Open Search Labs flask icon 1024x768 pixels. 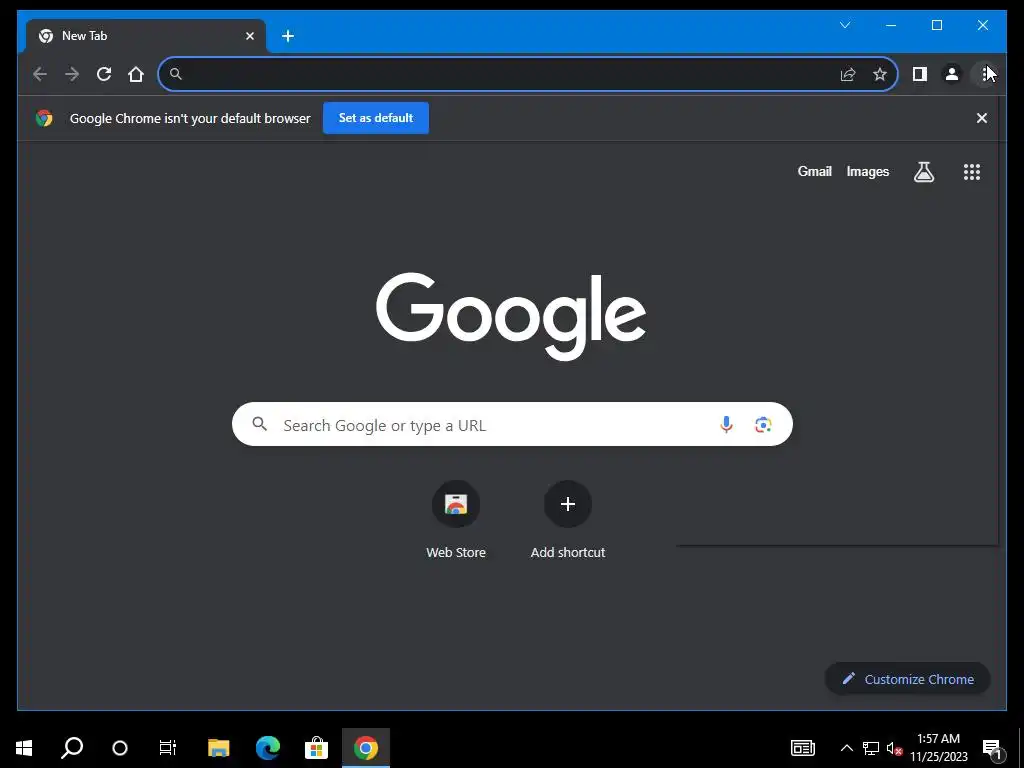pos(923,172)
